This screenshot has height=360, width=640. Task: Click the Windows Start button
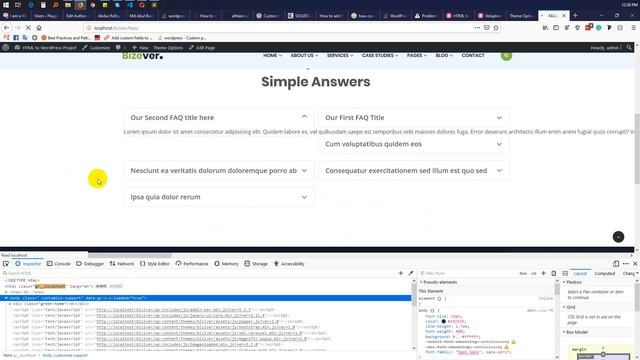coord(6,5)
